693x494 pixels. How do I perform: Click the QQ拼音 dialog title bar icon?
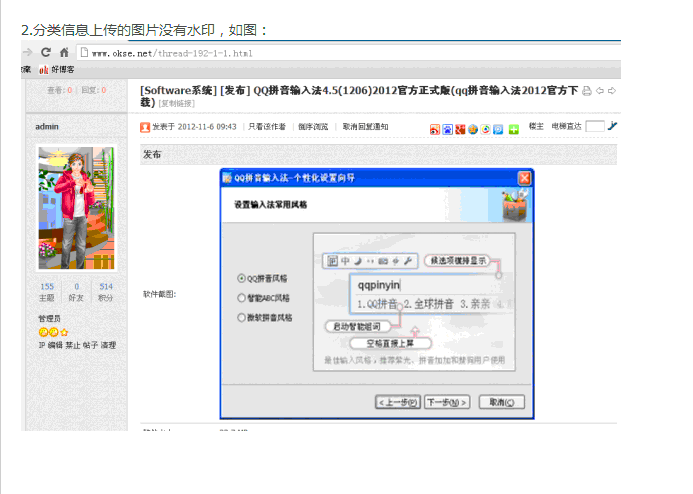[227, 178]
